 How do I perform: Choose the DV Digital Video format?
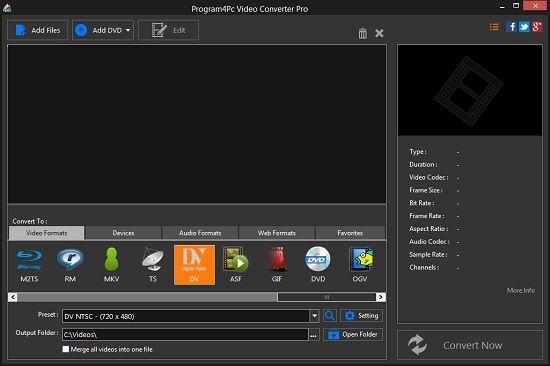(194, 265)
